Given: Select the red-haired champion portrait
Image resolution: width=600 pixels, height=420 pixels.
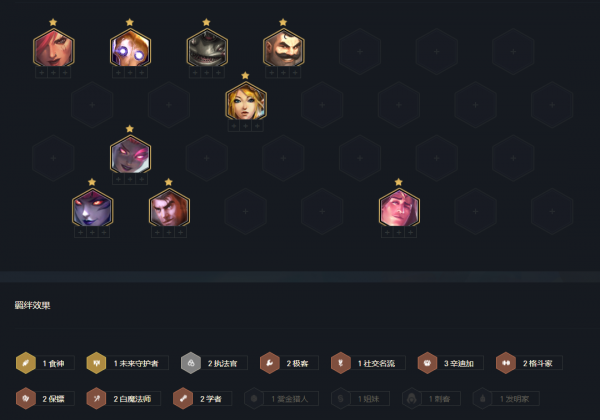Looking at the screenshot, I should pos(54,49).
